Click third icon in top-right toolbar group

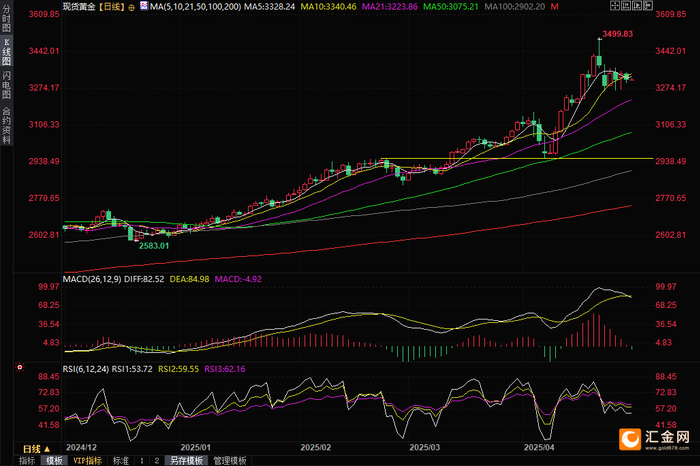tap(637, 5)
